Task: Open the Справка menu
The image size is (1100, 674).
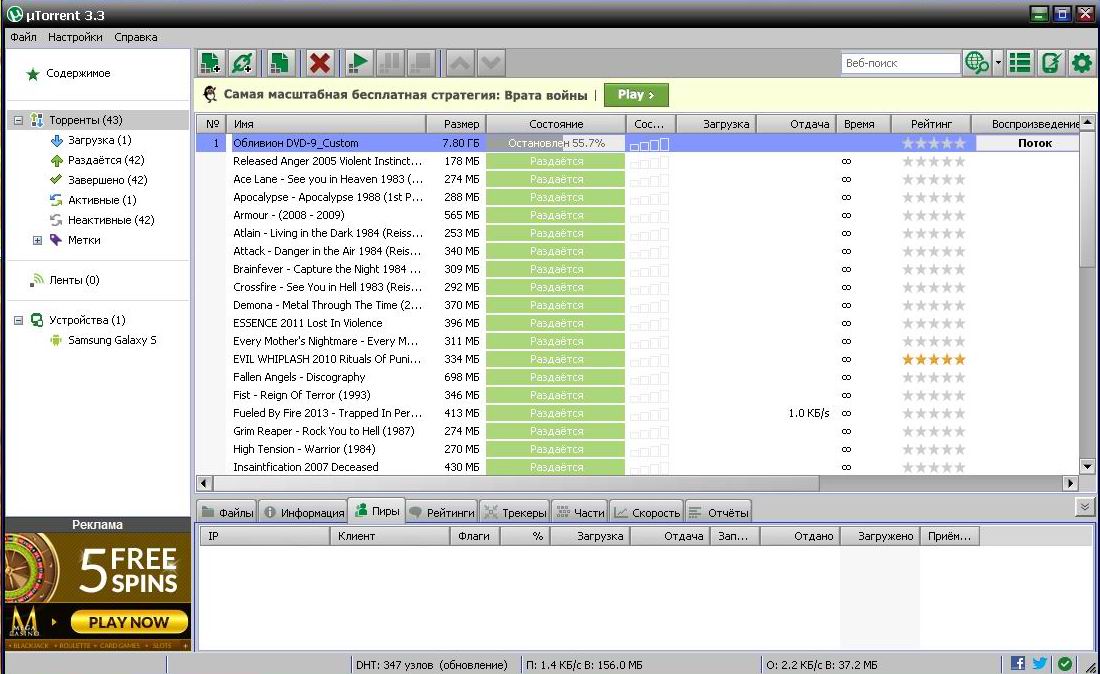Action: point(135,37)
